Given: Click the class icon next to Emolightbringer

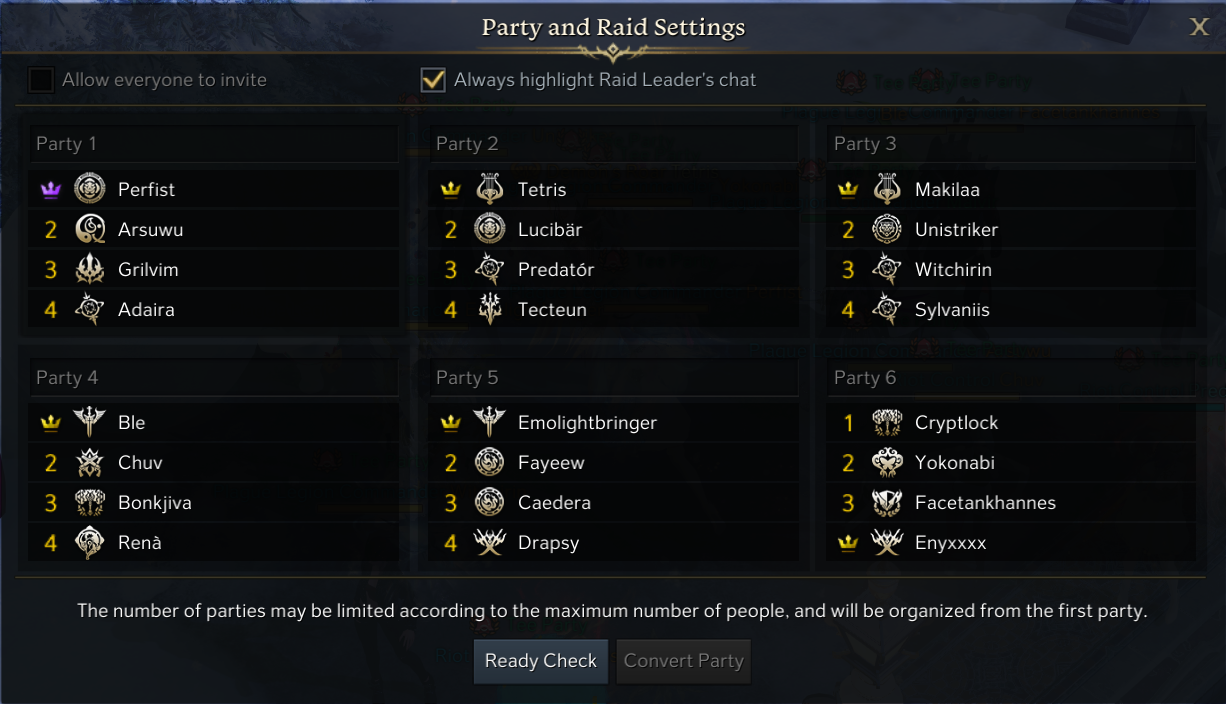Looking at the screenshot, I should click(x=489, y=422).
